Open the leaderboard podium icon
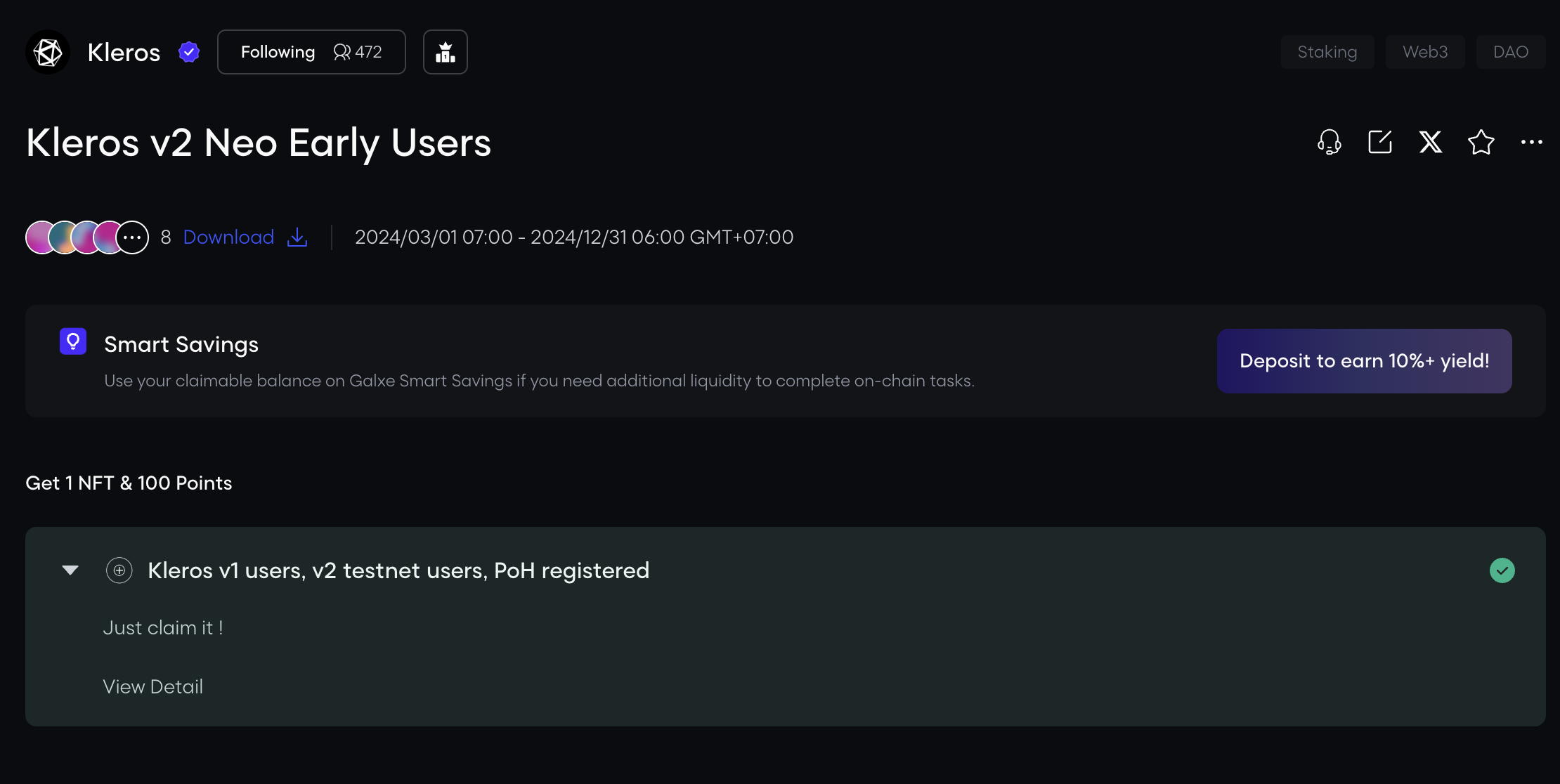Image resolution: width=1560 pixels, height=784 pixels. (445, 52)
